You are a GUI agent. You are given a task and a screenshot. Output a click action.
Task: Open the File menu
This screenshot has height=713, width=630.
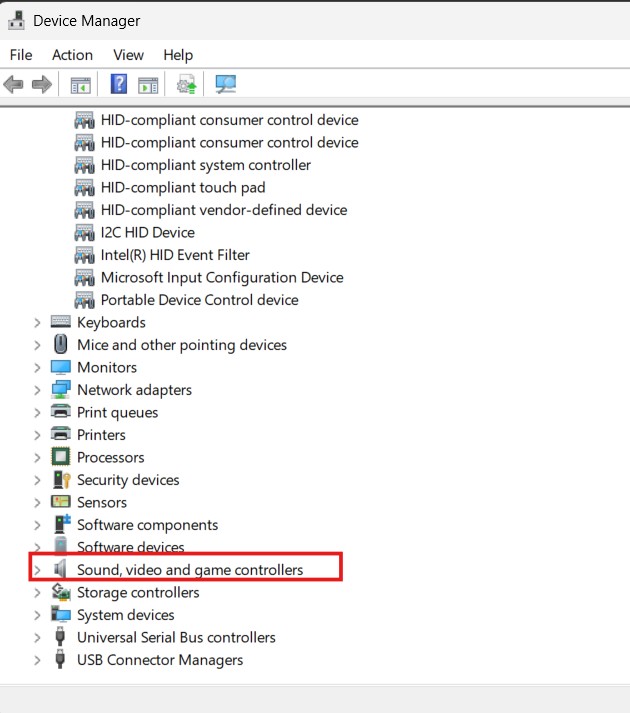tap(20, 55)
